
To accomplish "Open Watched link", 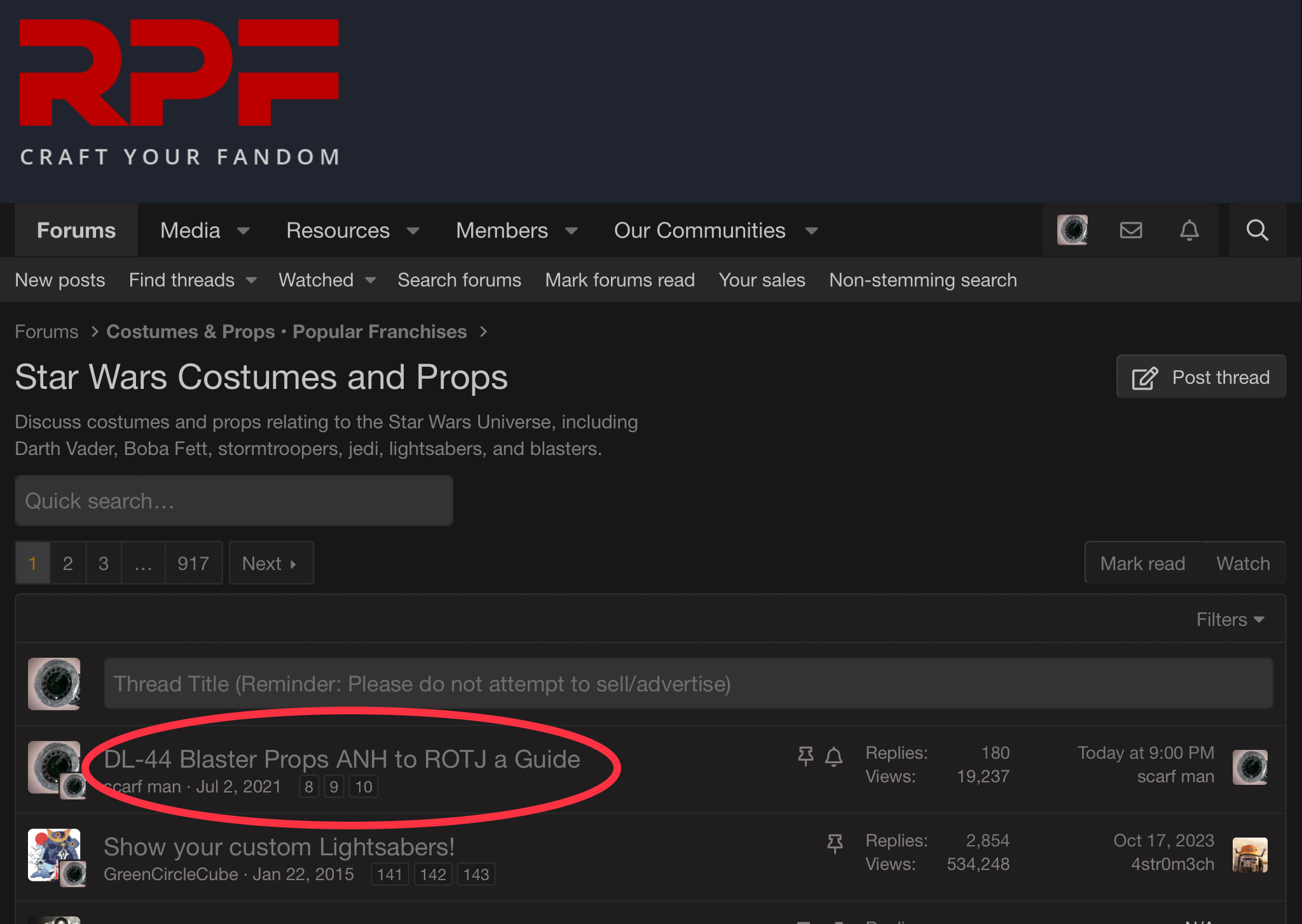I will pos(316,280).
